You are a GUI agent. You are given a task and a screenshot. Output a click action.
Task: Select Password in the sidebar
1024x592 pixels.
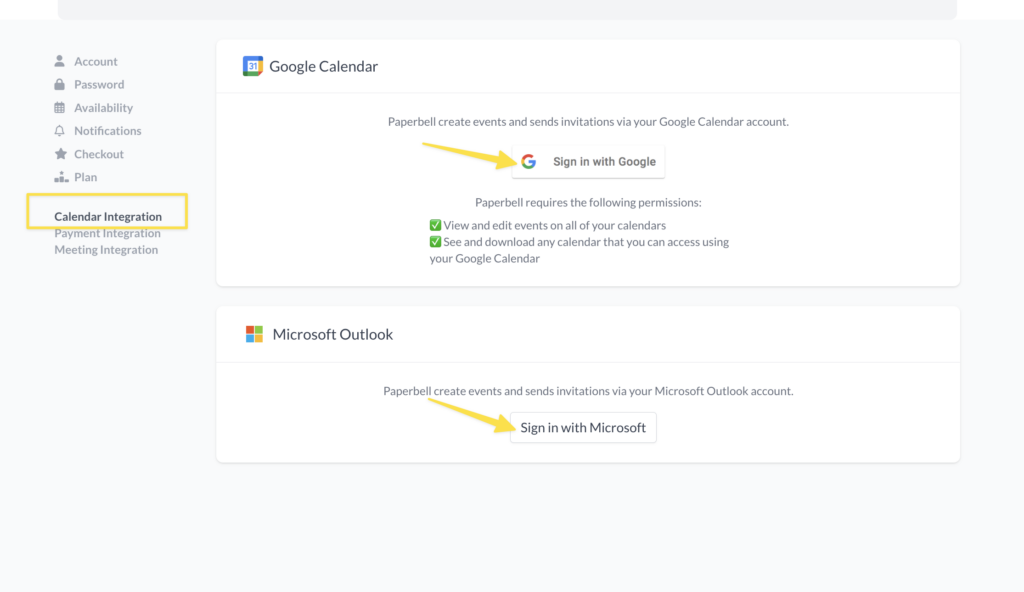point(98,84)
